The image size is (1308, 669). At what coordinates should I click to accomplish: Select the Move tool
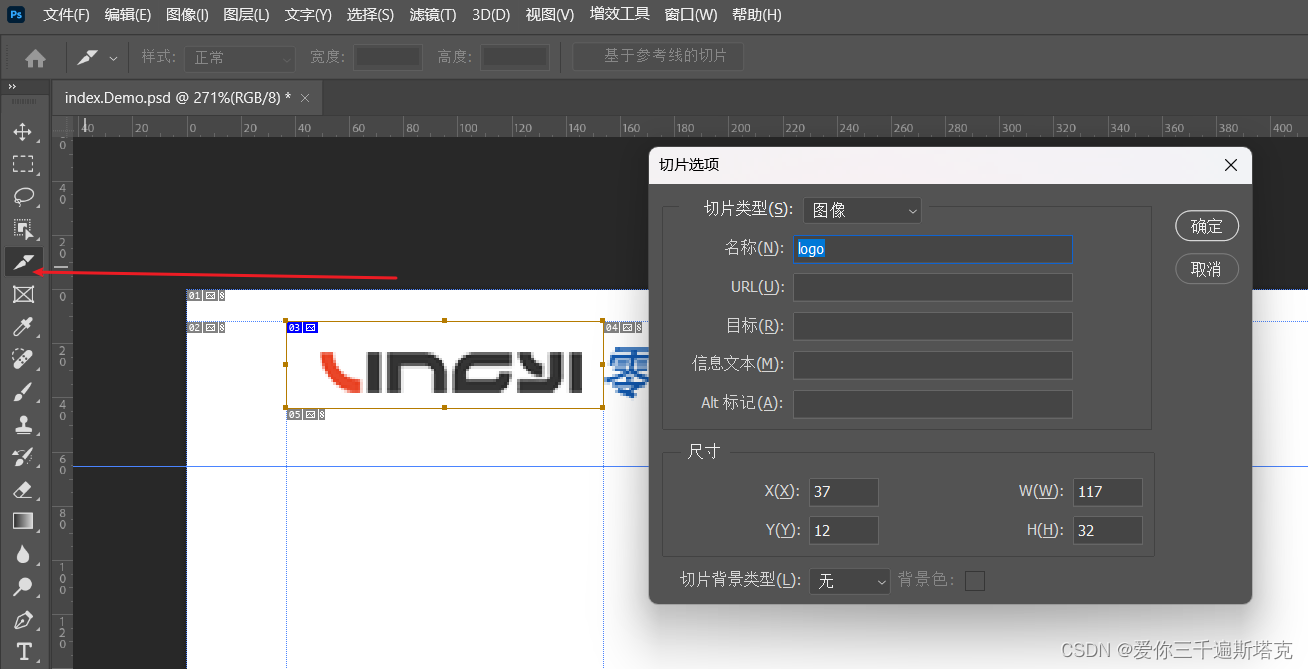coord(23,132)
